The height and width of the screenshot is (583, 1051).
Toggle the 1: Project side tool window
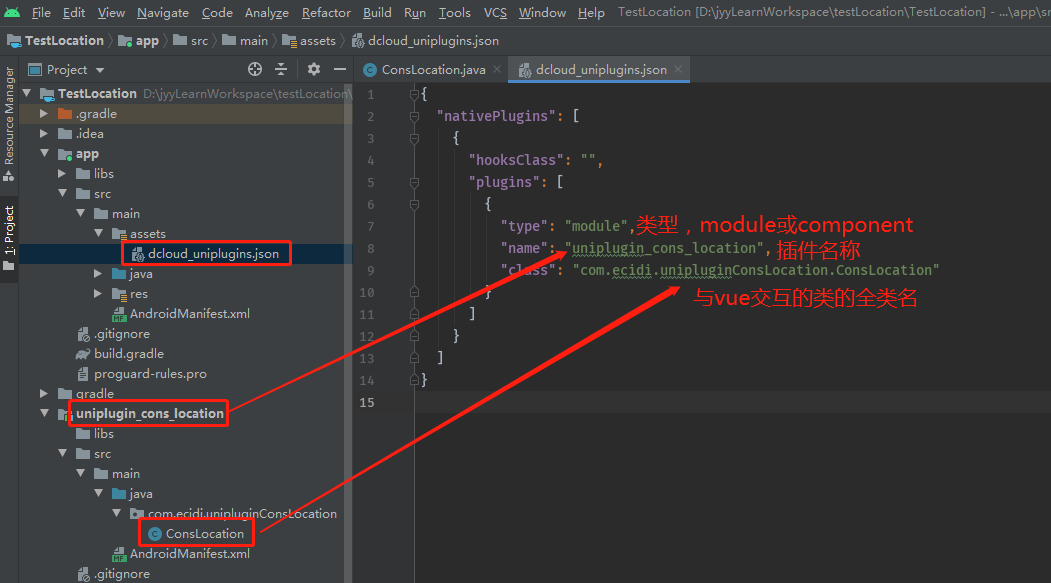[9, 238]
